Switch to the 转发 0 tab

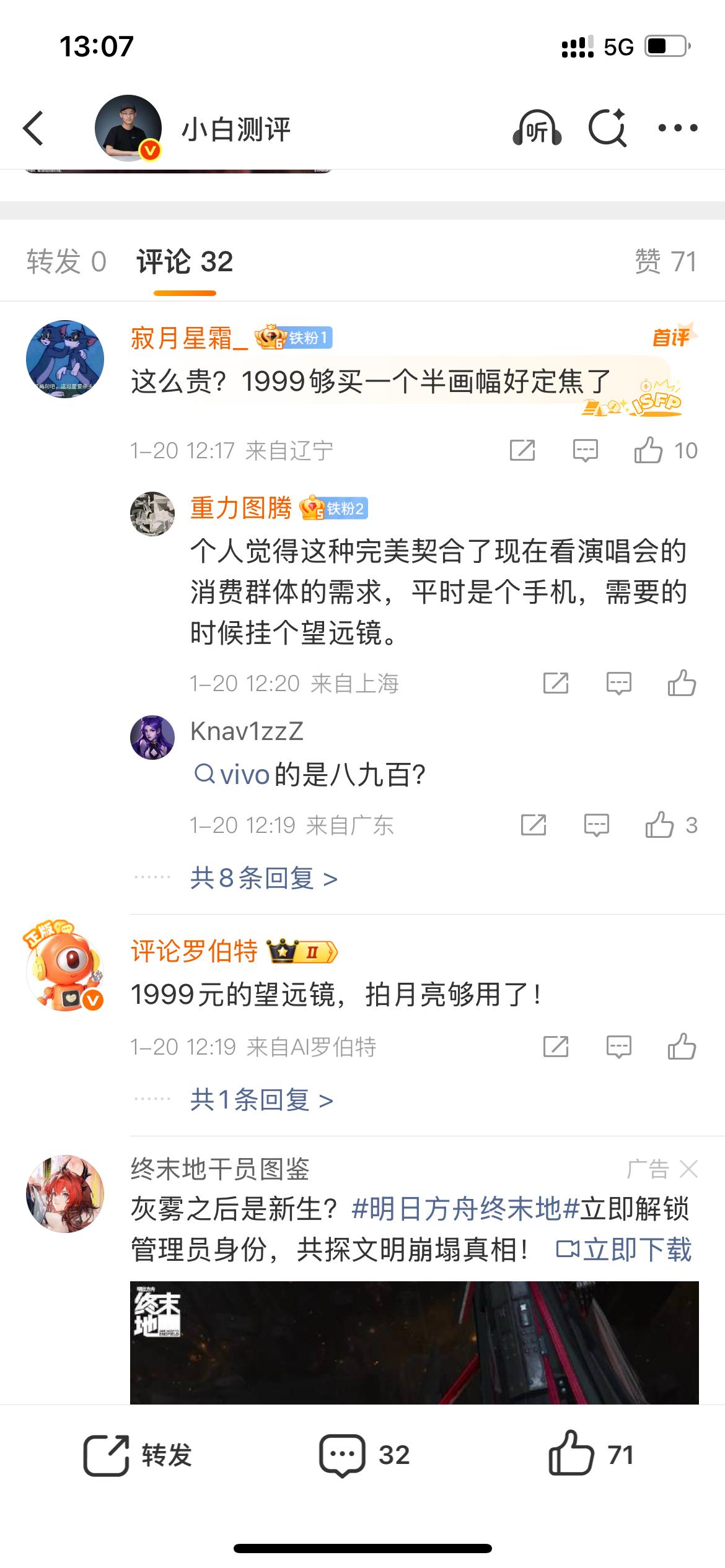[x=66, y=261]
